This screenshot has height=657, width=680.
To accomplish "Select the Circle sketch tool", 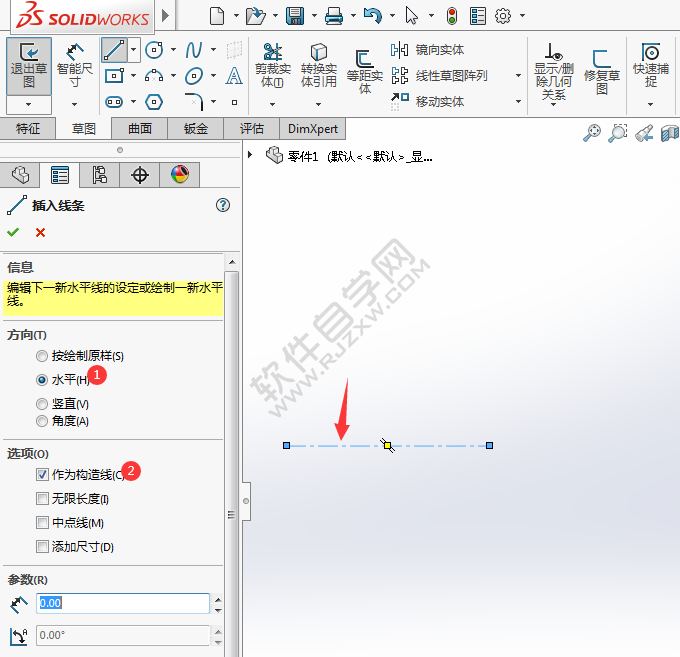I will coord(154,50).
